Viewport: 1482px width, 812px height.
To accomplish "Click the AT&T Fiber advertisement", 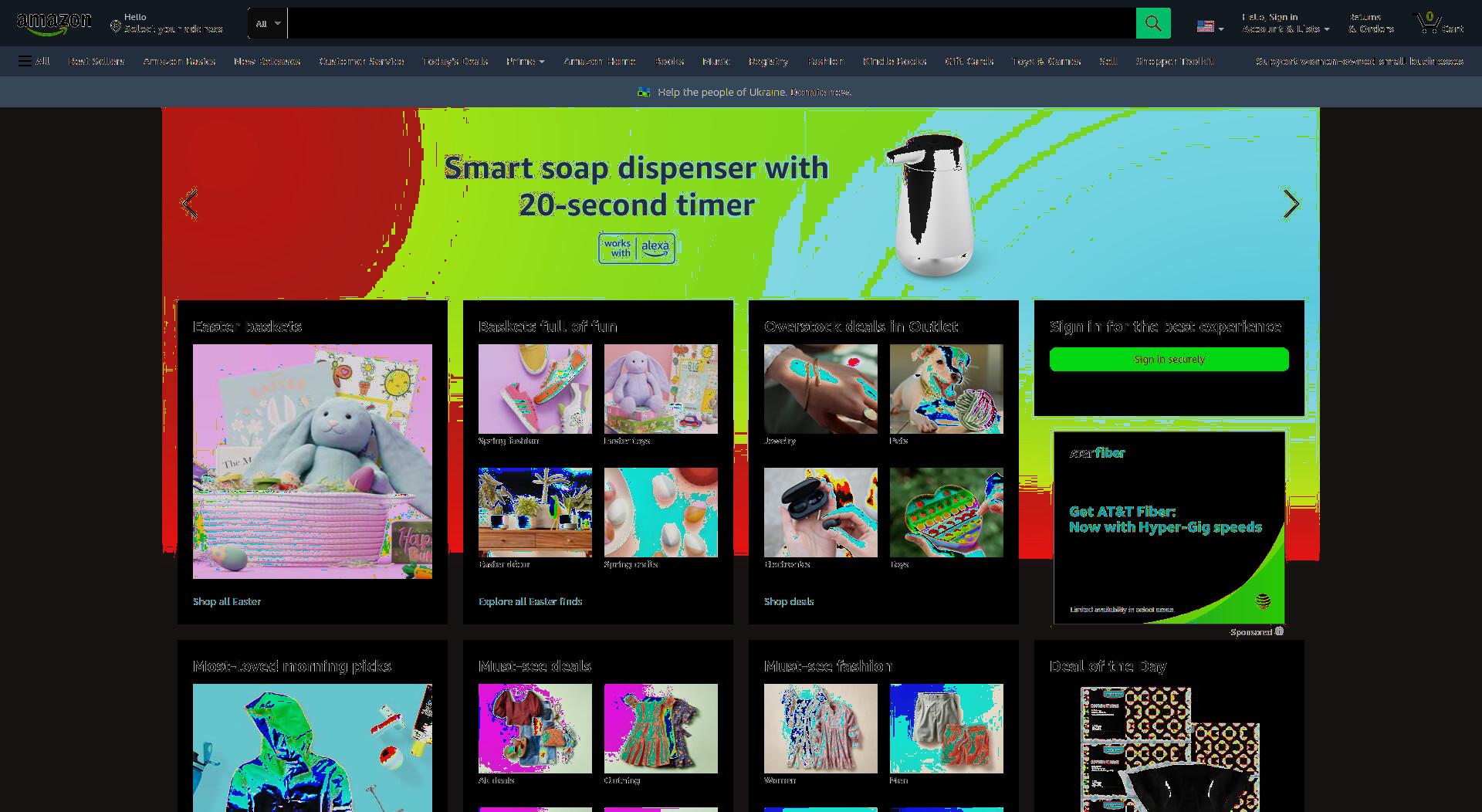I will [x=1169, y=527].
